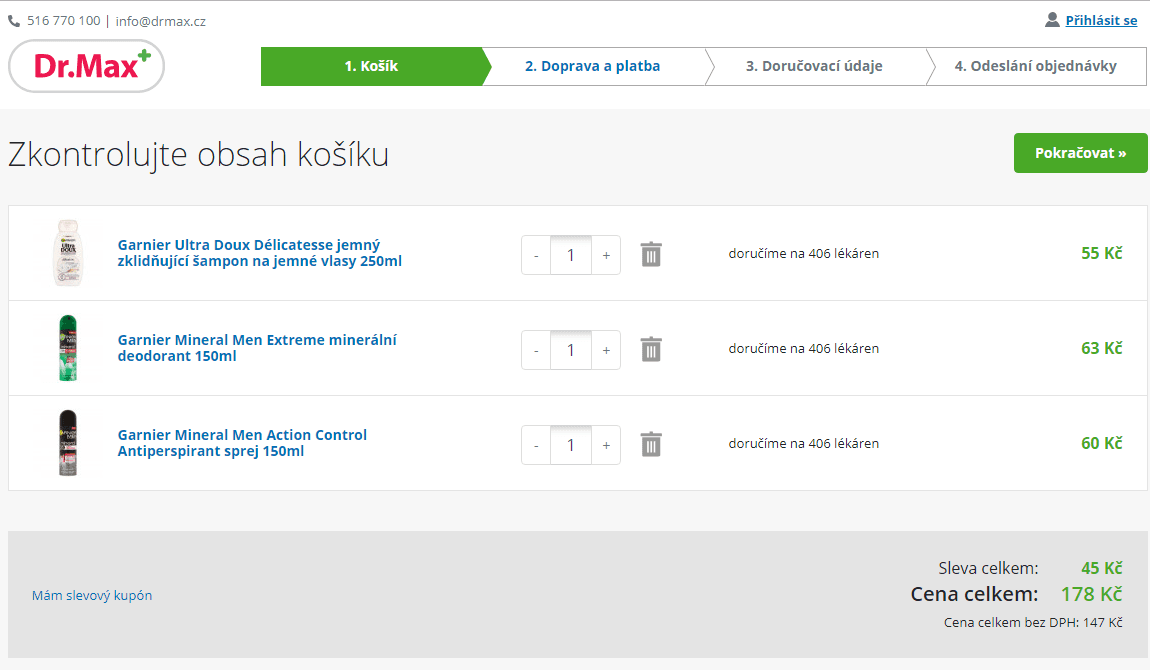Click the green Mineral Men Extreme deodorant thumbnail
Viewport: 1150px width, 670px height.
point(68,347)
